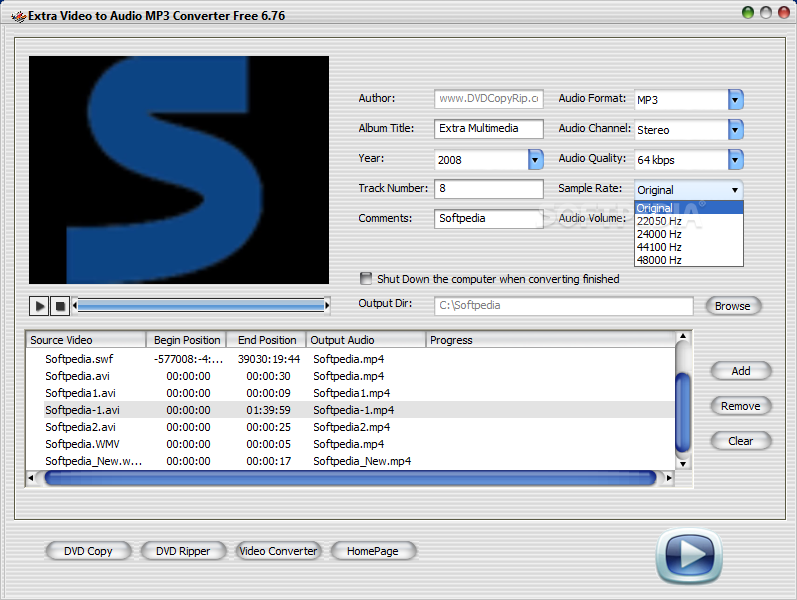Click the Track Number field
The height and width of the screenshot is (600, 797).
488,189
